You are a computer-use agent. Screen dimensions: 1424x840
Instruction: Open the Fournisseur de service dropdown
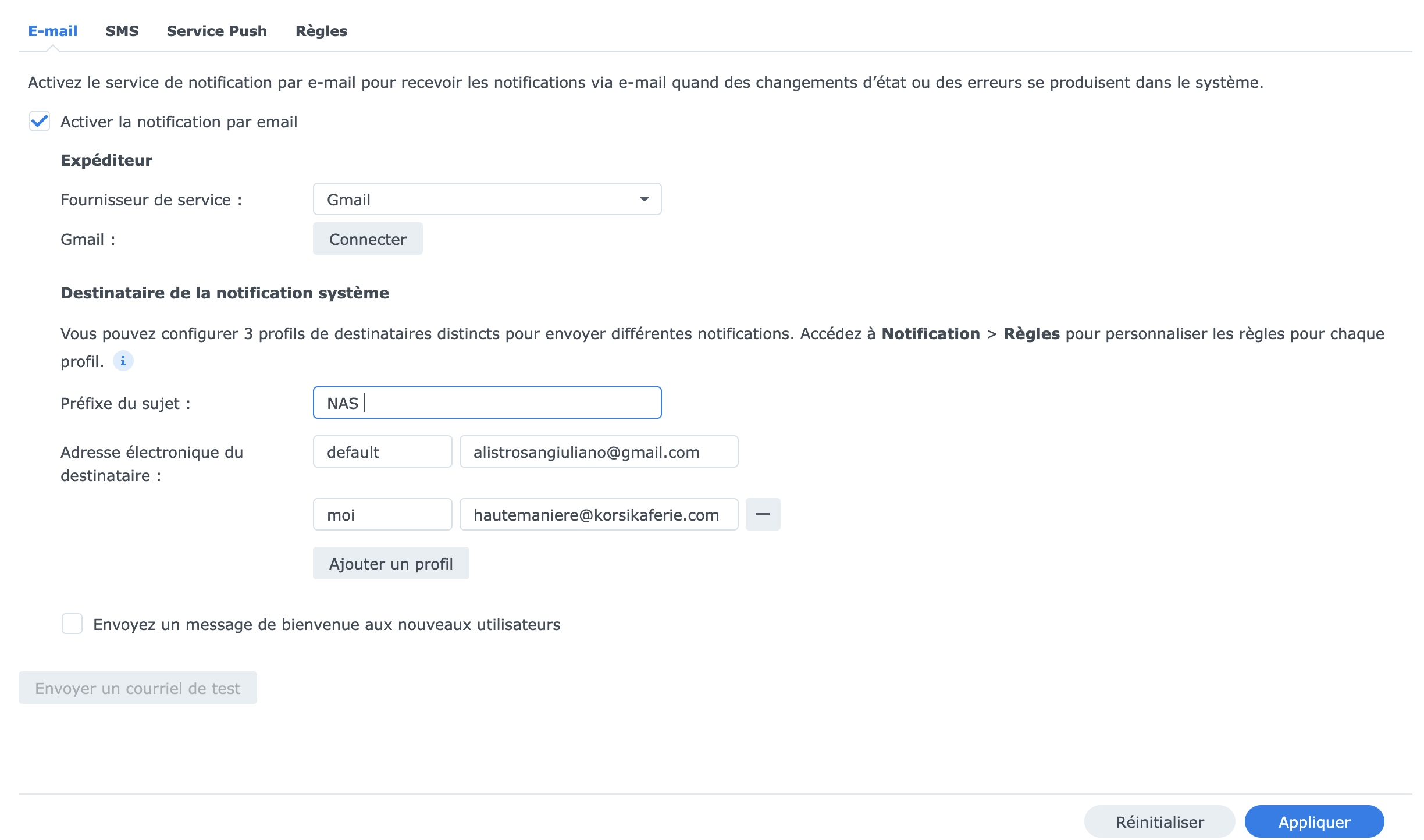tap(486, 200)
